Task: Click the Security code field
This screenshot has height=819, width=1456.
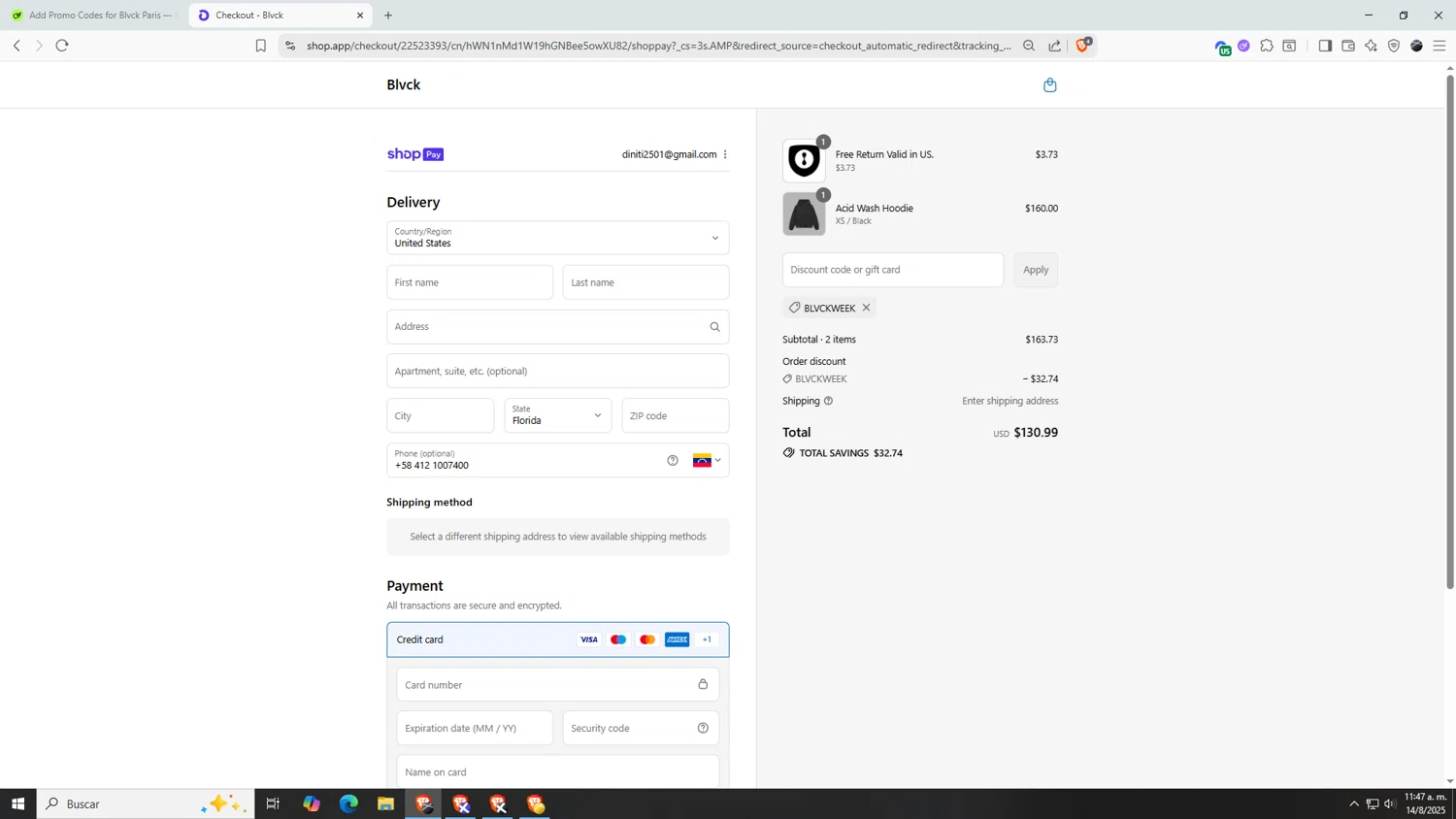Action: pyautogui.click(x=641, y=728)
